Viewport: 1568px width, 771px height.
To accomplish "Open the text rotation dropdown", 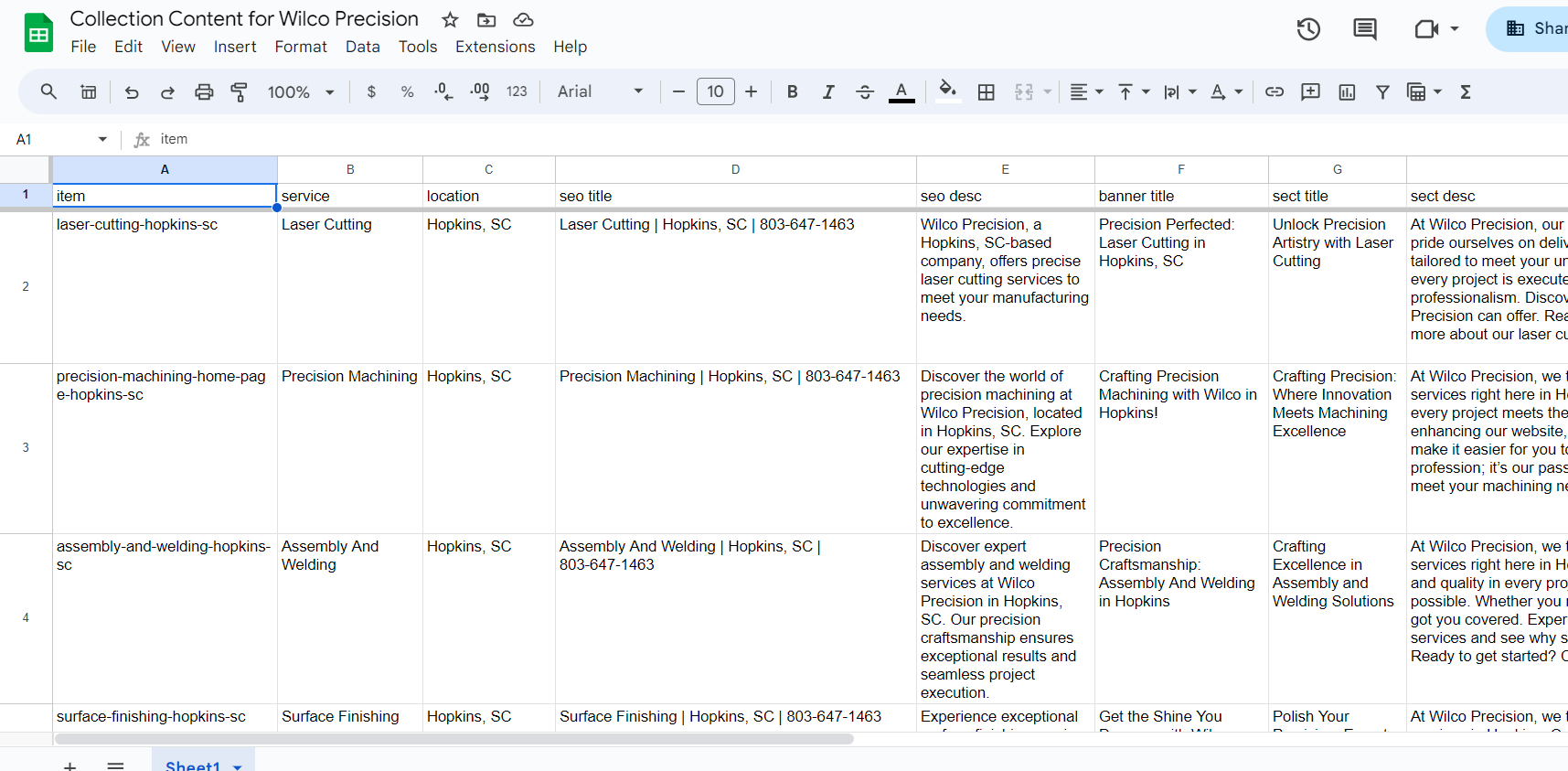I will coord(1227,91).
